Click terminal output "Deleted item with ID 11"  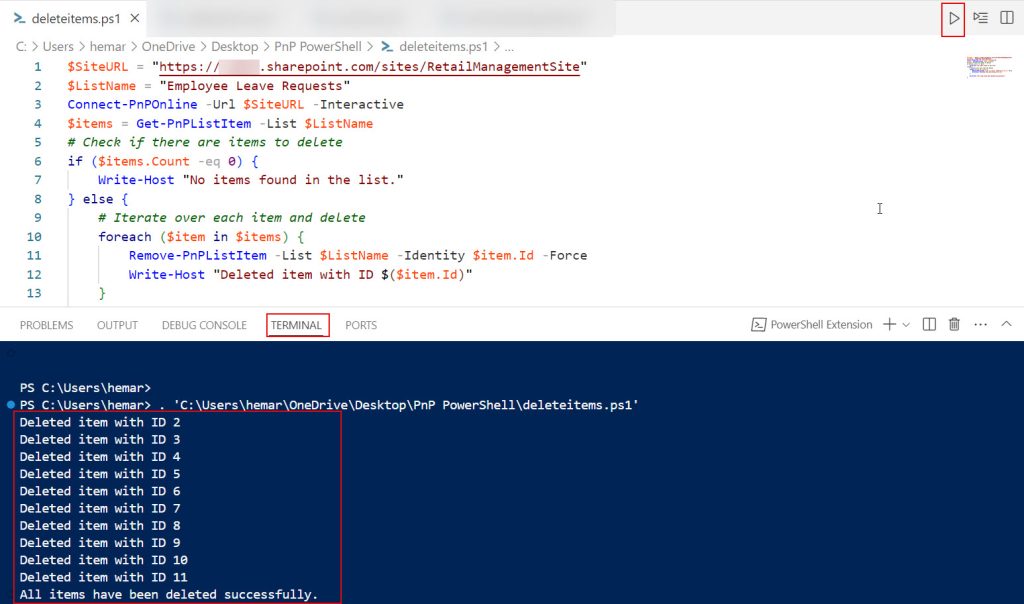click(103, 577)
